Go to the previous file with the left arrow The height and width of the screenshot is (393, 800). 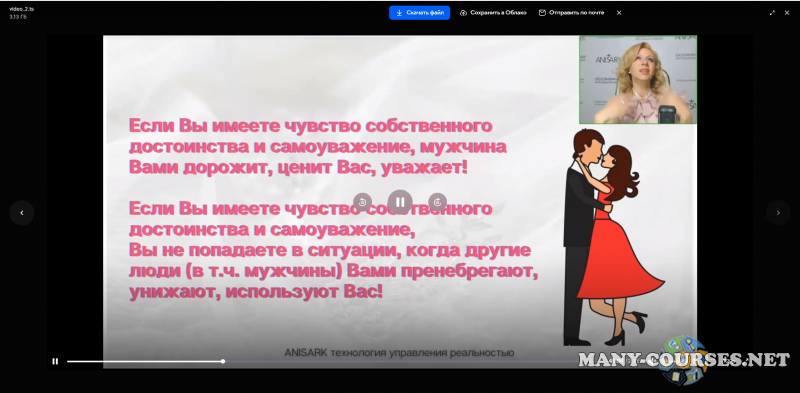tap(22, 213)
